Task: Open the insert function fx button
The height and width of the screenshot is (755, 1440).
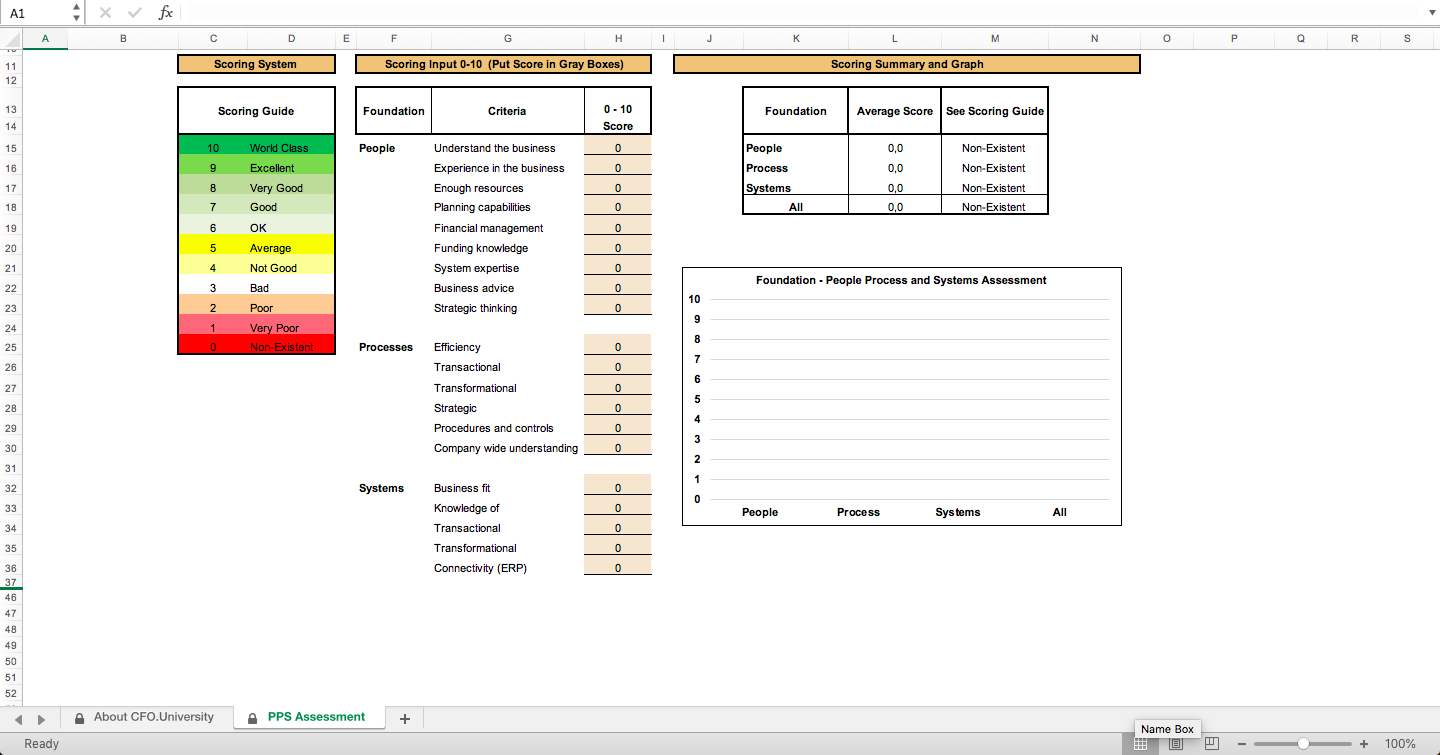Action: tap(166, 13)
